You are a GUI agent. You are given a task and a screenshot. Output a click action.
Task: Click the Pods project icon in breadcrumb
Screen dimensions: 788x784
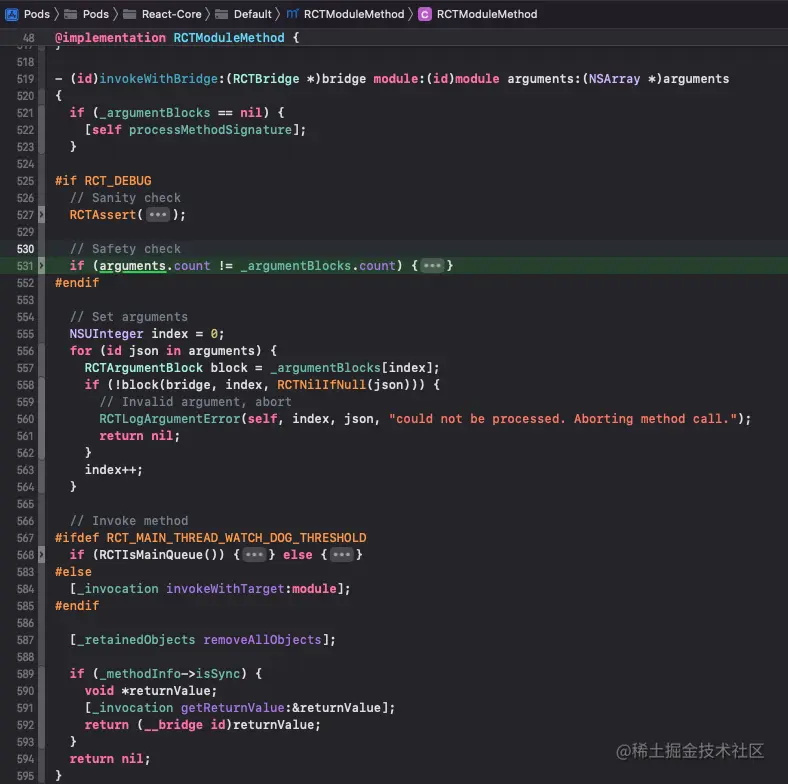(11, 14)
